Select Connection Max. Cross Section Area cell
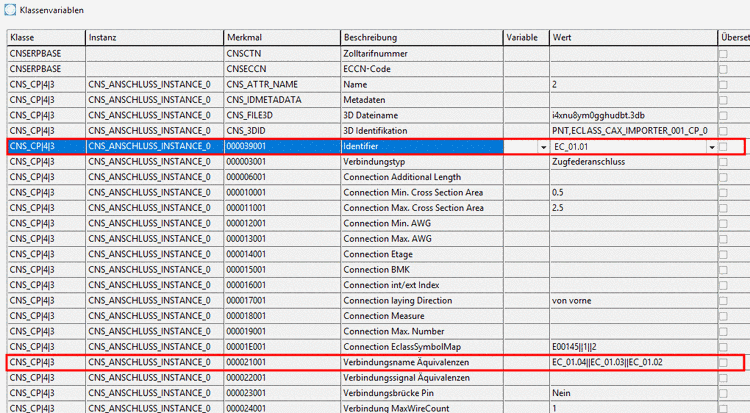This screenshot has width=750, height=413. coord(422,208)
